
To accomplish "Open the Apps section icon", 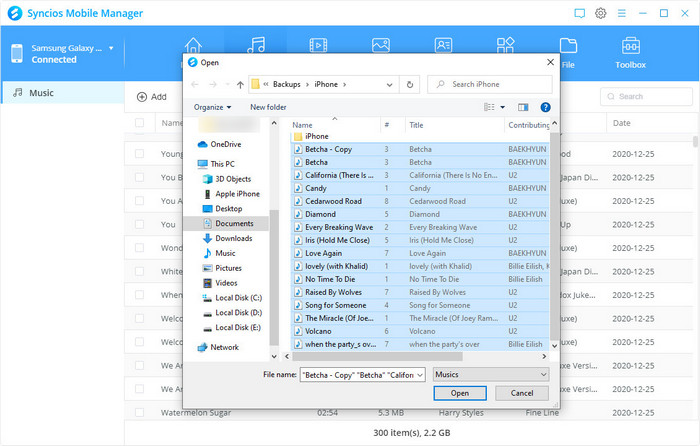I will tap(505, 46).
